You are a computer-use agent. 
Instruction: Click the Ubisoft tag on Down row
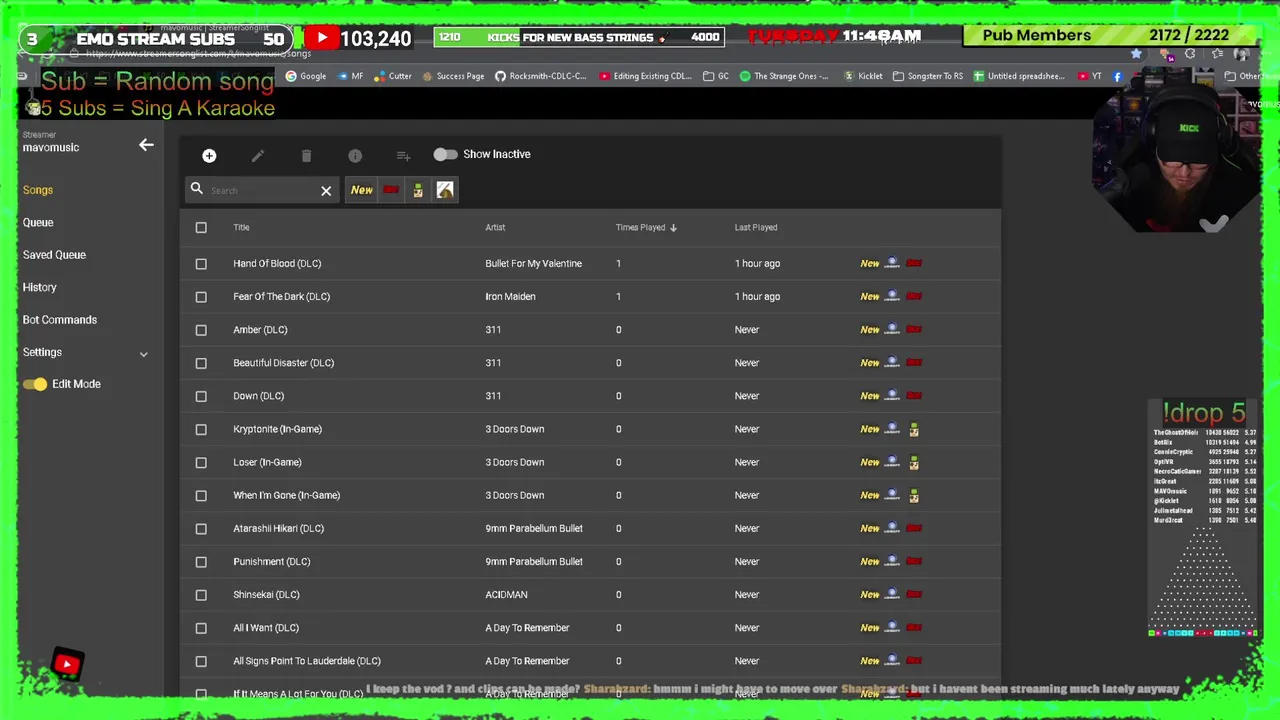click(892, 396)
